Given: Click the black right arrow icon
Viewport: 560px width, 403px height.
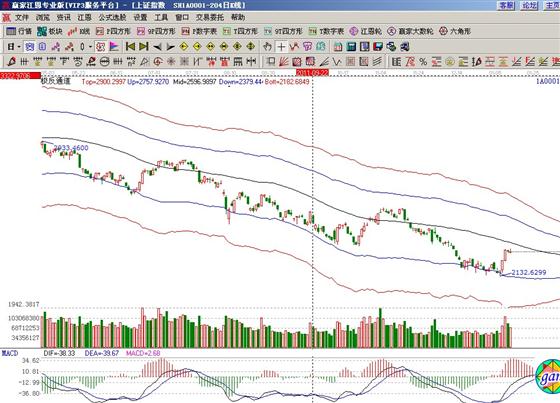Looking at the screenshot, I should 170,47.
